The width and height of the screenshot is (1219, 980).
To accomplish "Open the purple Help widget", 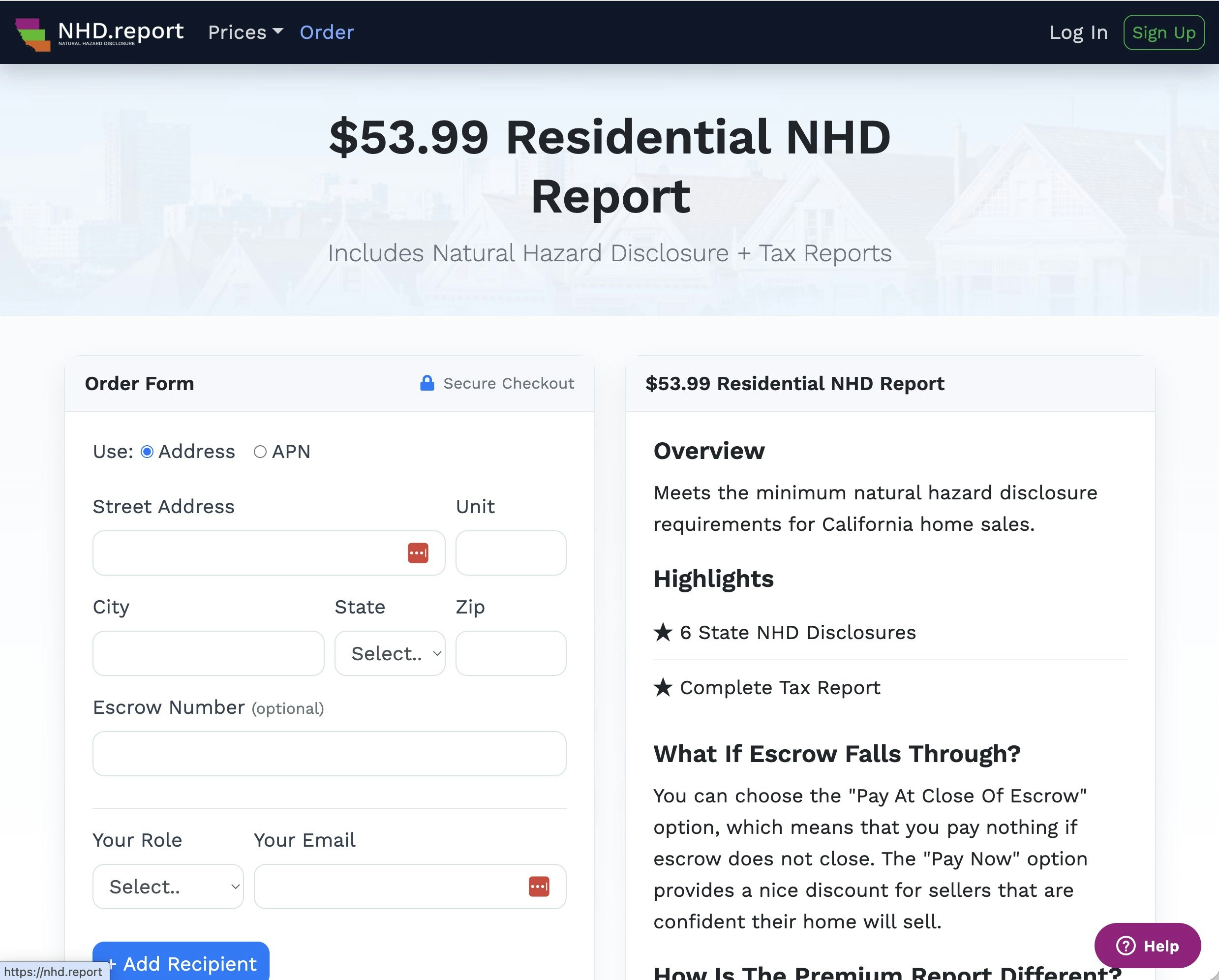I will [1147, 946].
